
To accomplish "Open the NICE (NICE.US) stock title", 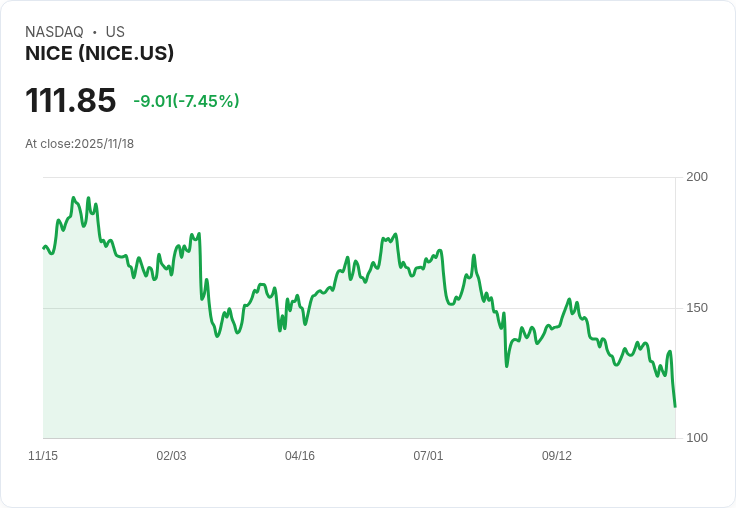I will coord(100,54).
